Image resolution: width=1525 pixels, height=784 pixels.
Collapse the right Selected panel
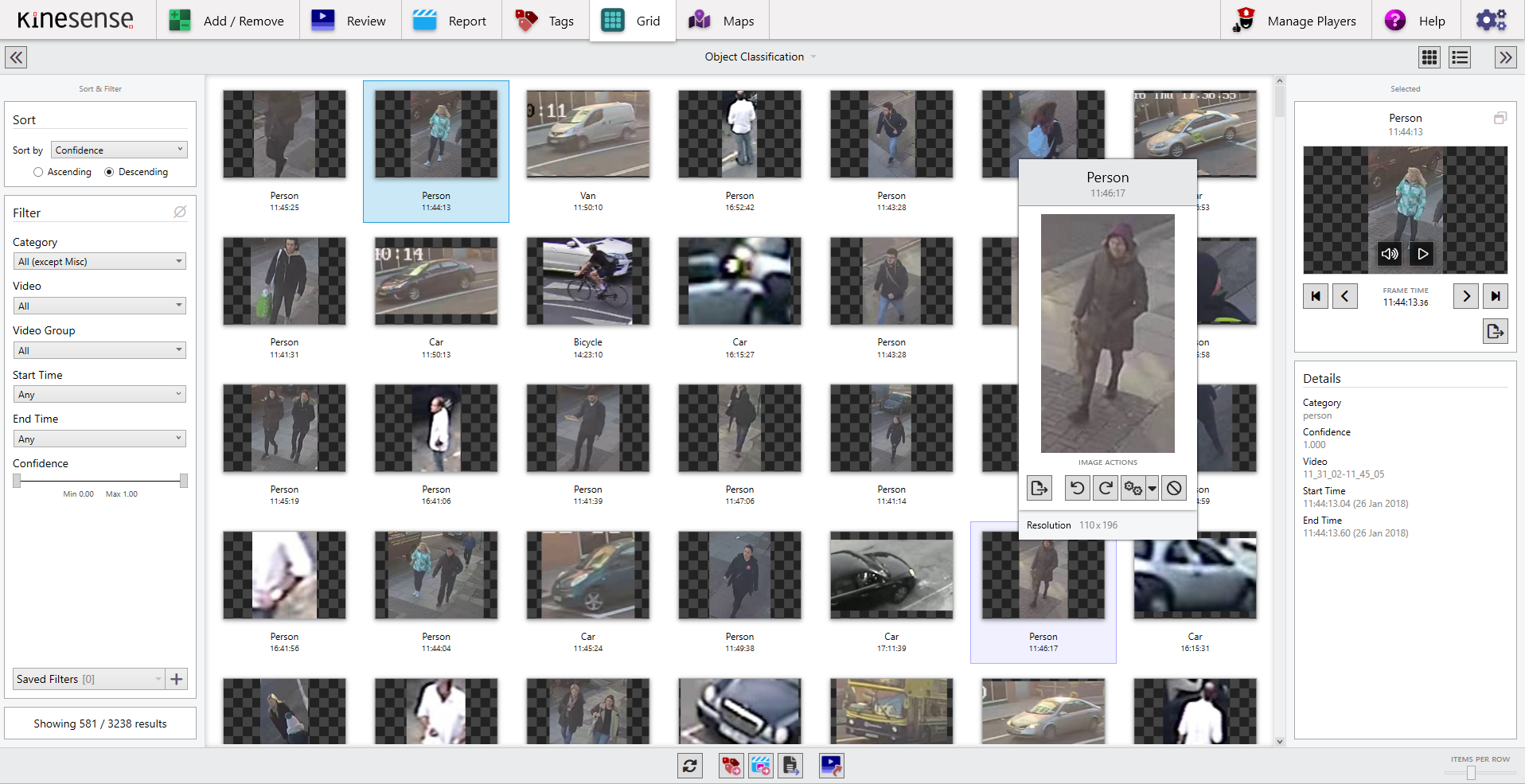pyautogui.click(x=1505, y=57)
